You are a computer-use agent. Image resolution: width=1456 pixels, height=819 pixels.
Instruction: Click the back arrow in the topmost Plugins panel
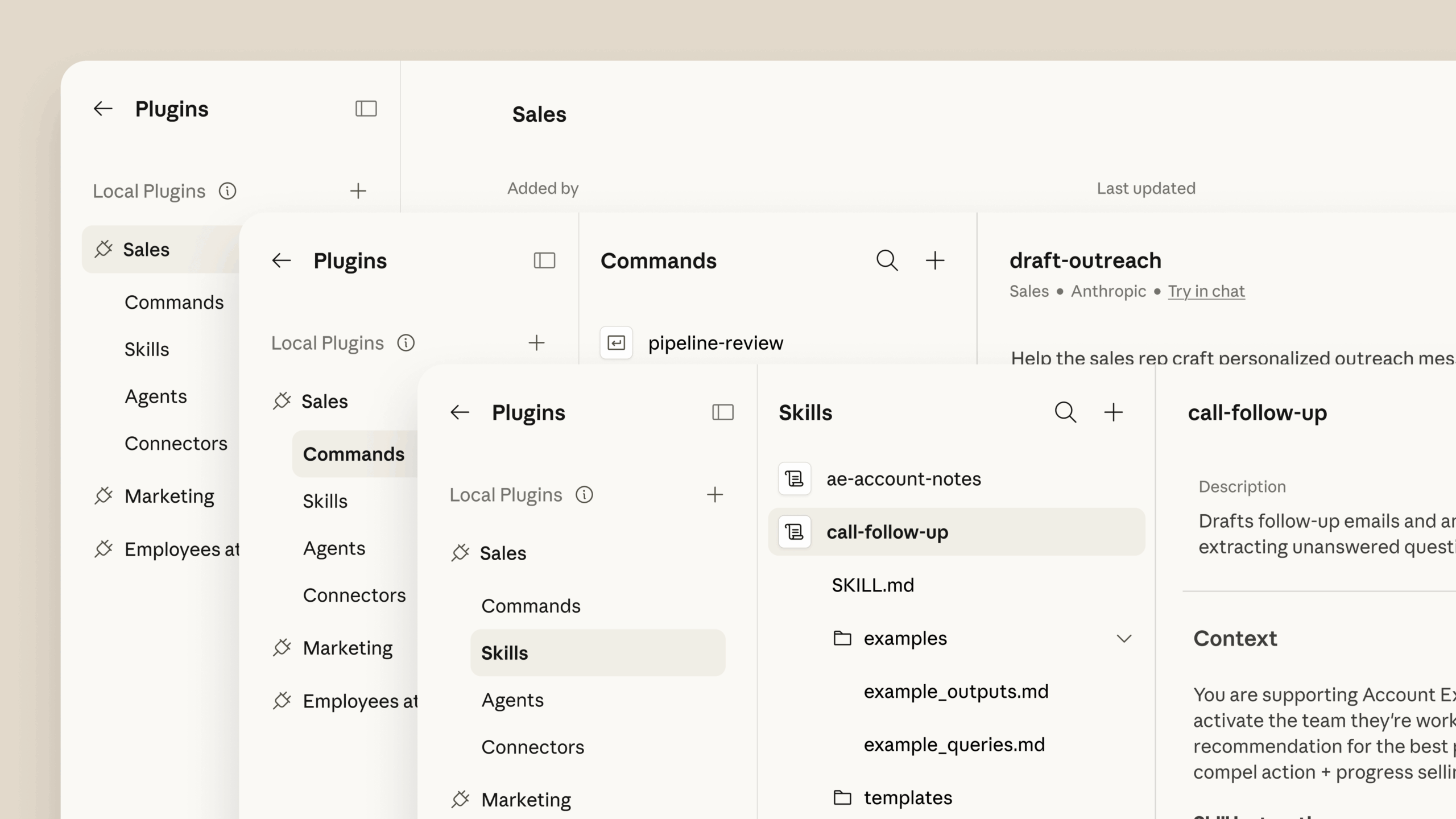tap(103, 108)
